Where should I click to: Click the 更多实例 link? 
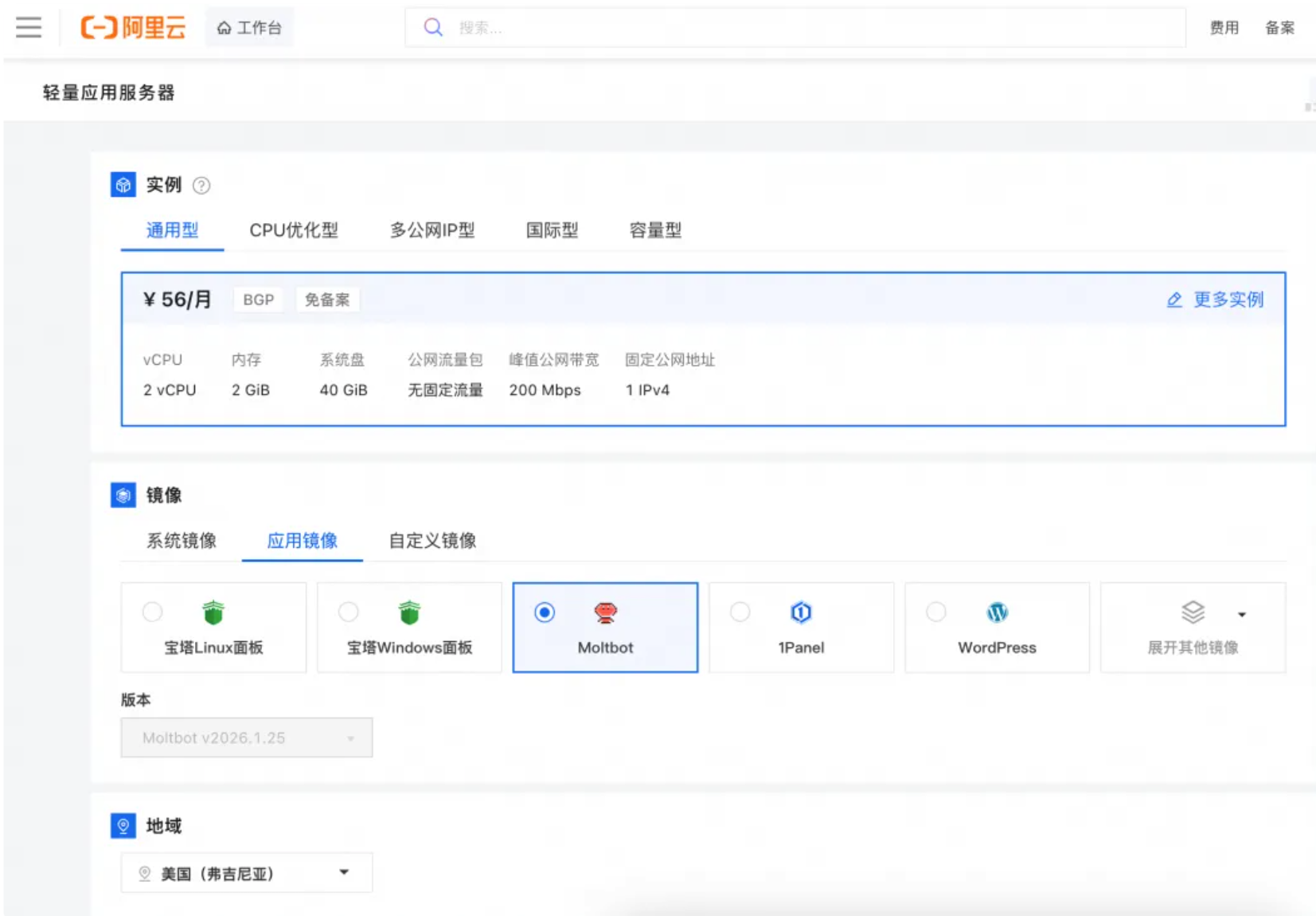coord(1228,299)
